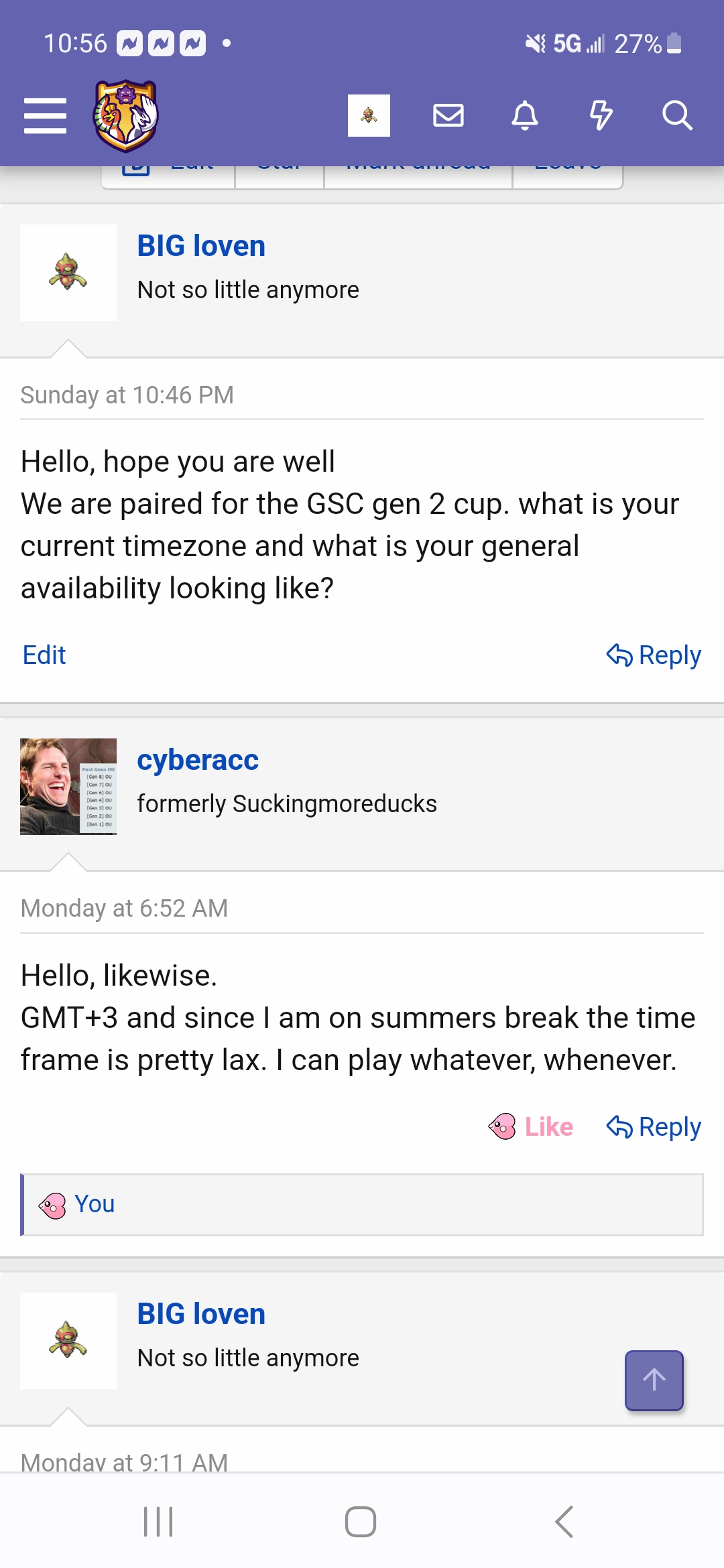Open the envelope conversations inbox
The height and width of the screenshot is (1568, 724).
[448, 115]
